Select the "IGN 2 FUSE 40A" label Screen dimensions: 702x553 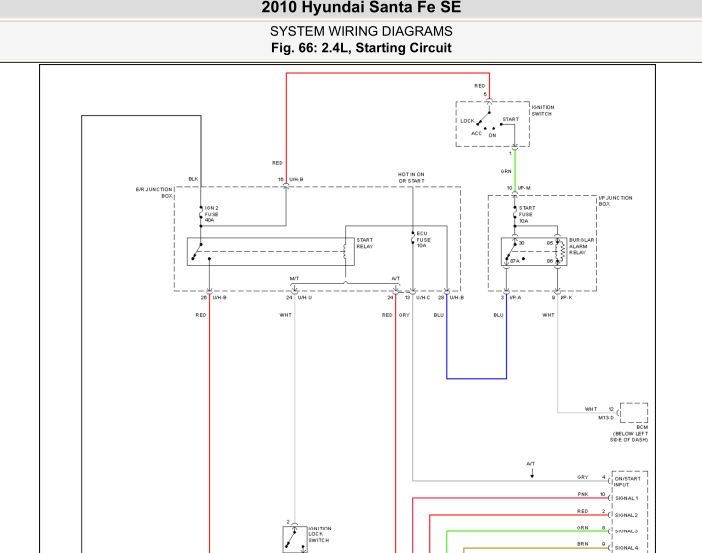tap(211, 214)
